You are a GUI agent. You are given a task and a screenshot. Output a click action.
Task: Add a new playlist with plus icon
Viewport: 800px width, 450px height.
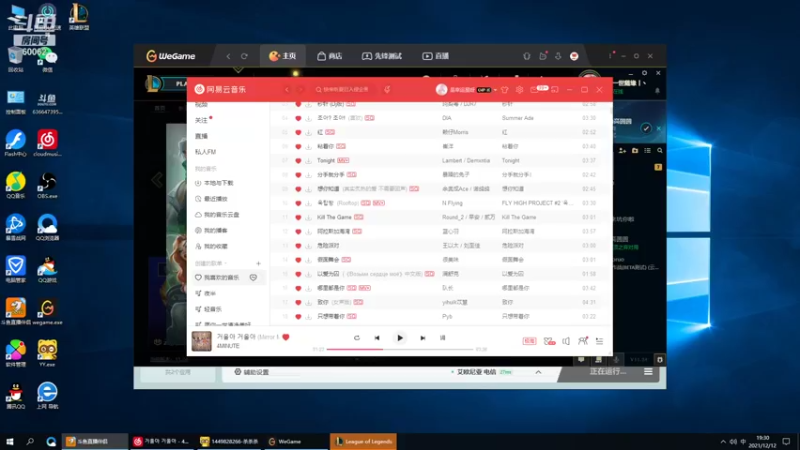[258, 263]
